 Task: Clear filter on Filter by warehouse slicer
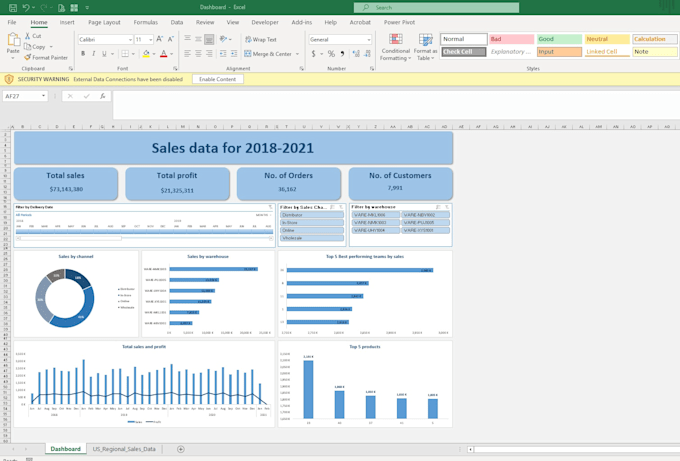tap(447, 207)
